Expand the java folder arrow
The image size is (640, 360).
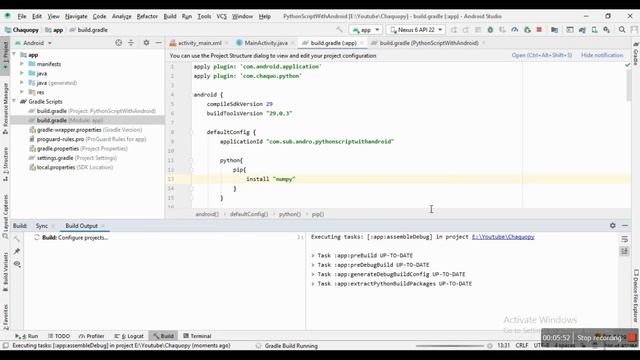point(22,73)
